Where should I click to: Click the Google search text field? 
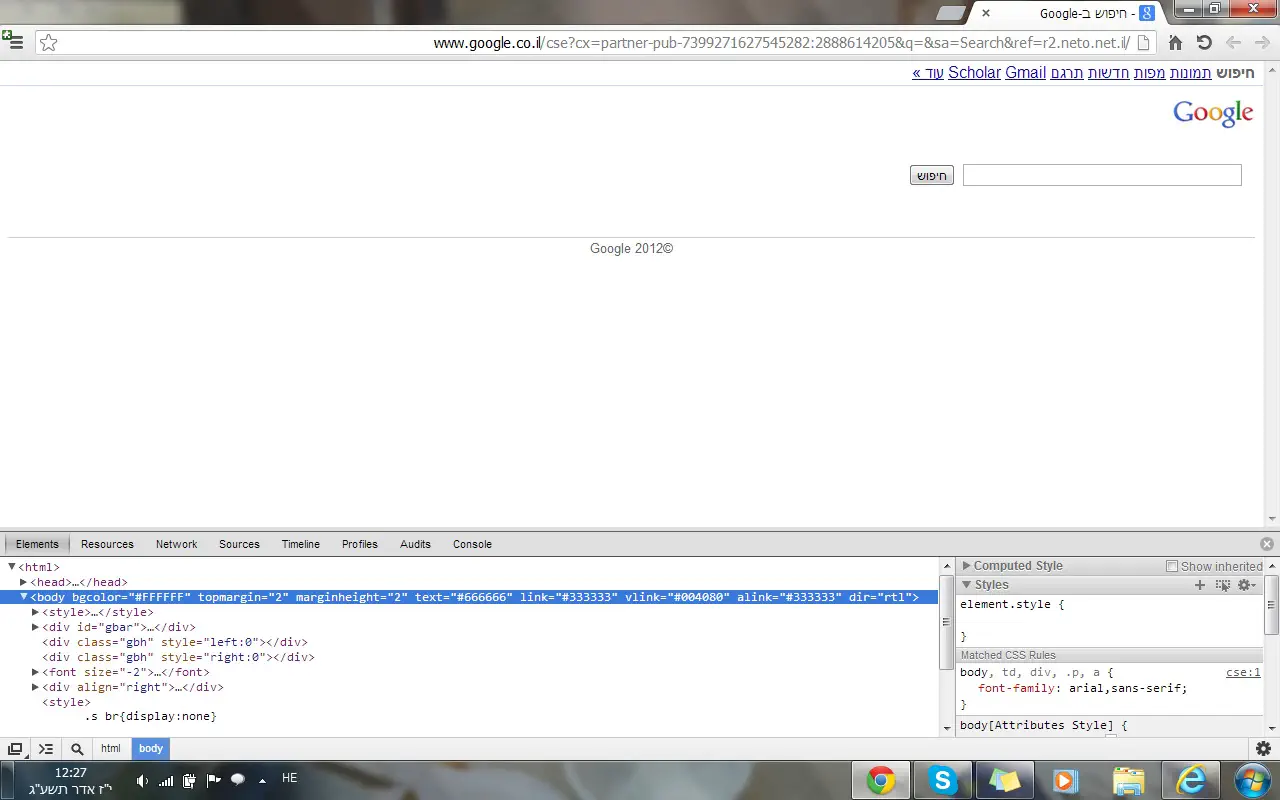(1102, 175)
